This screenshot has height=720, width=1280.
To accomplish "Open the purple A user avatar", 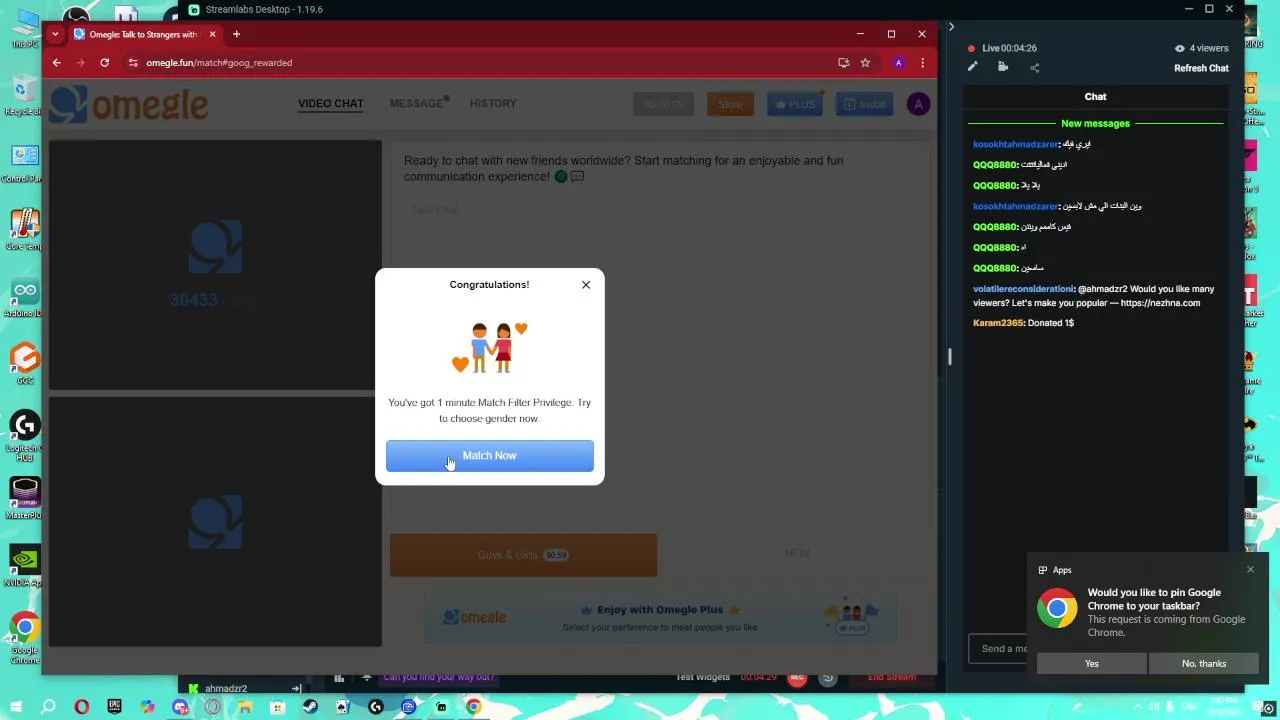I will coord(918,104).
